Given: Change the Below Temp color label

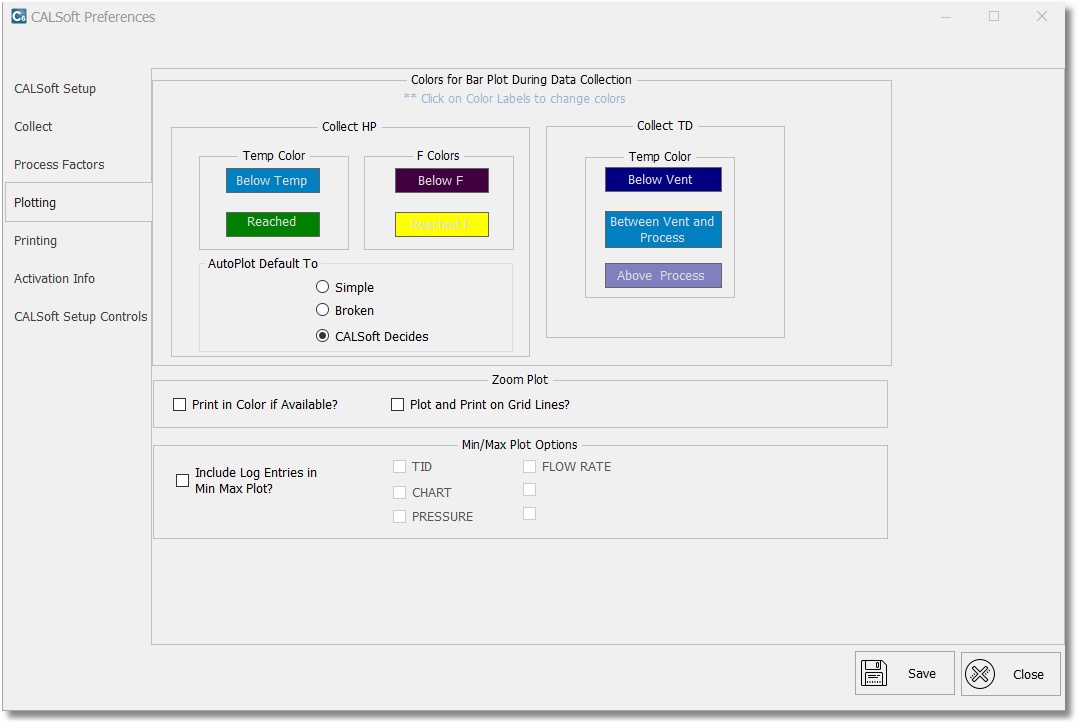Looking at the screenshot, I should pos(273,181).
